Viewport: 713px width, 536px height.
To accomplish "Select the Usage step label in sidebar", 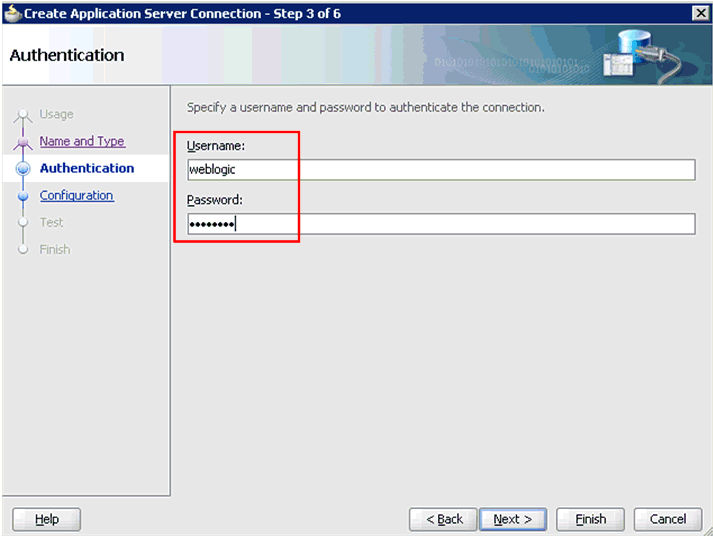I will coord(57,115).
